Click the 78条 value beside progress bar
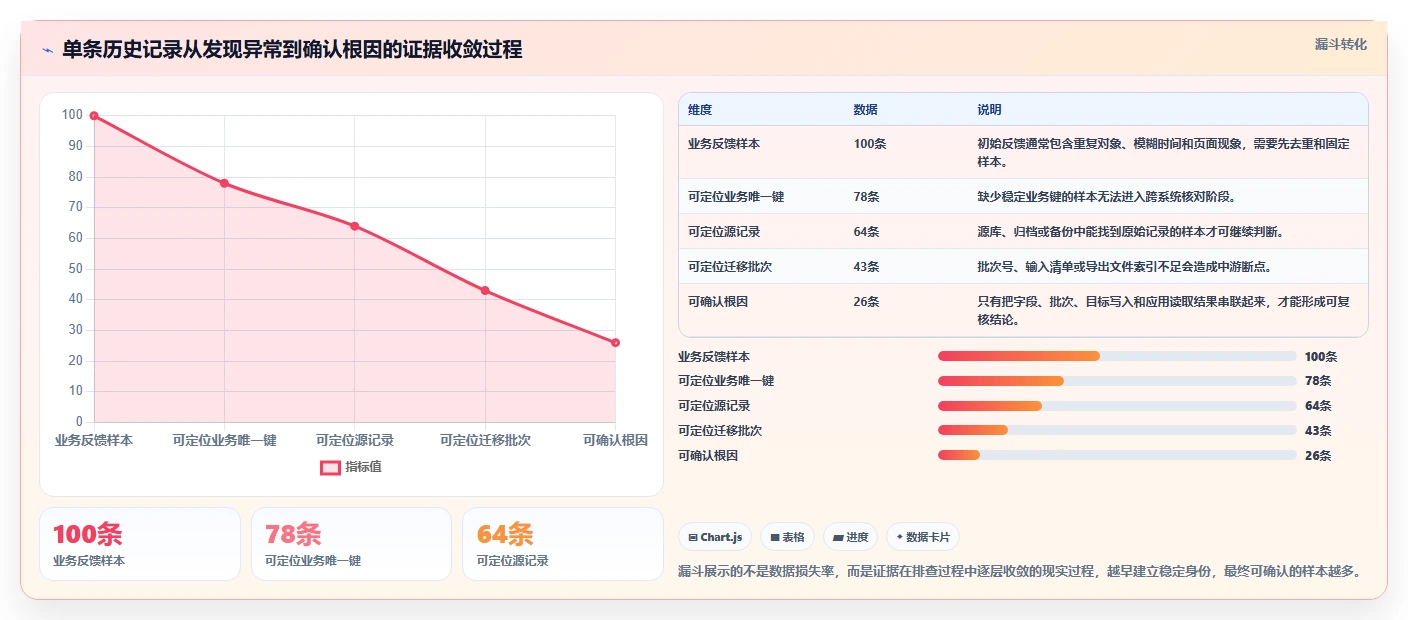This screenshot has height=620, width=1408. pos(1318,381)
